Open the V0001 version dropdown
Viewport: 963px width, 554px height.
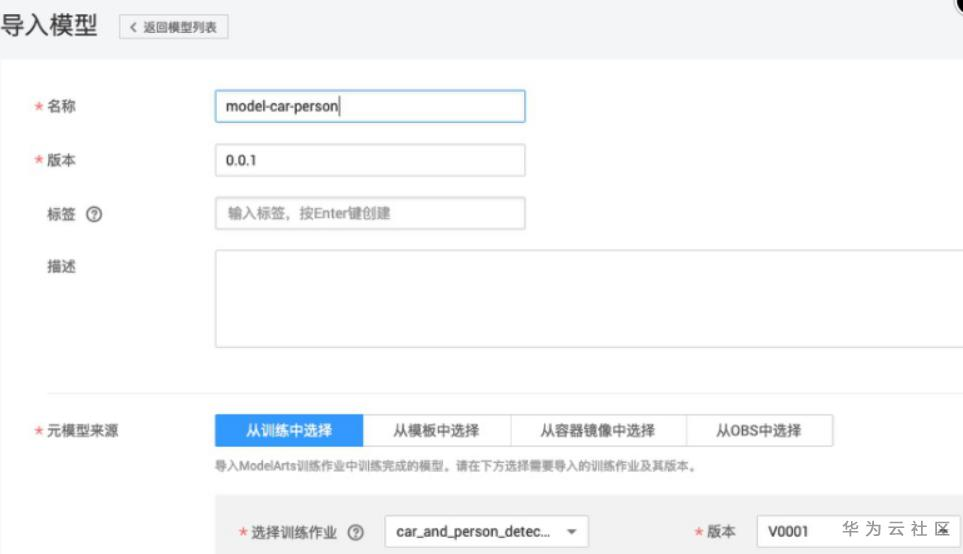click(859, 531)
